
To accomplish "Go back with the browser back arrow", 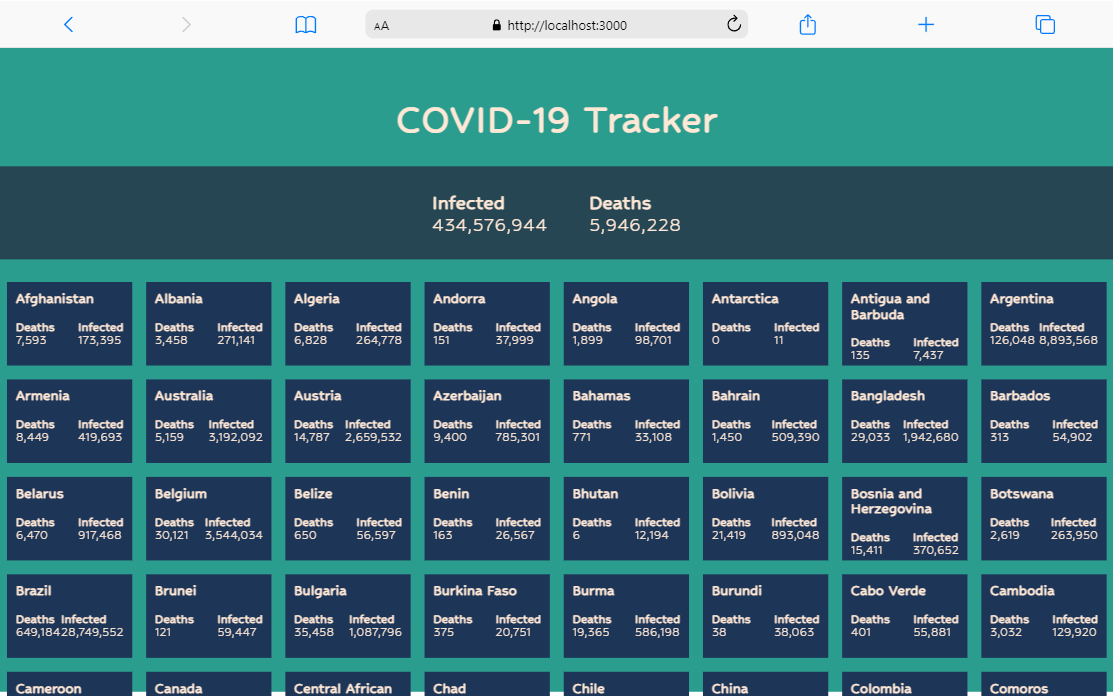I will click(68, 25).
